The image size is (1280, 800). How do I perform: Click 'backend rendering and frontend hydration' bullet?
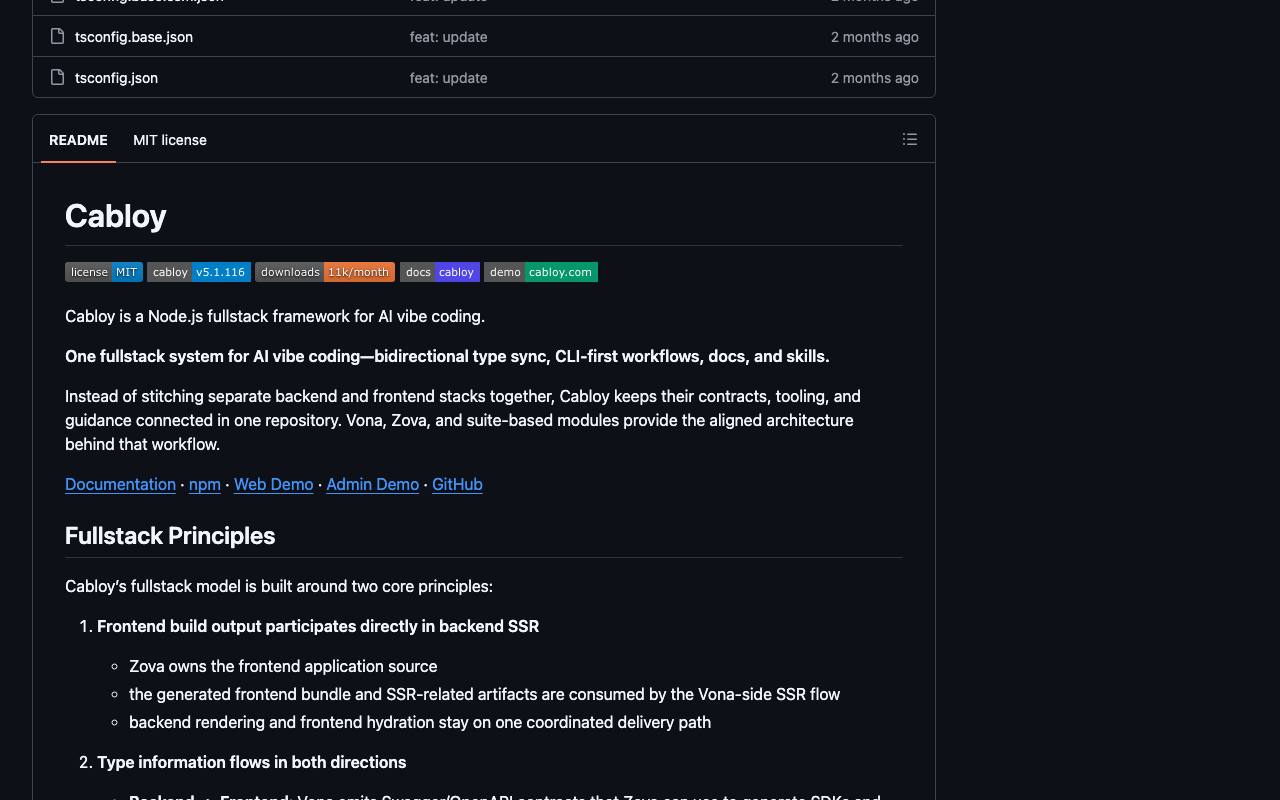[x=420, y=722]
